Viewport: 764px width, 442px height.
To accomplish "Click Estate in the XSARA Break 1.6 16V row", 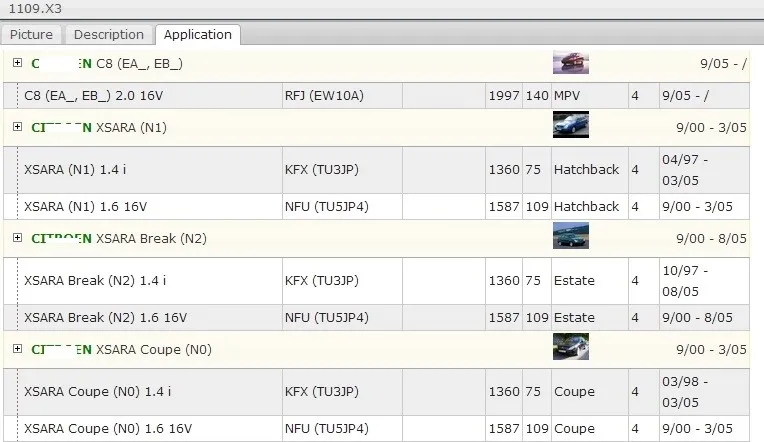I will [574, 318].
